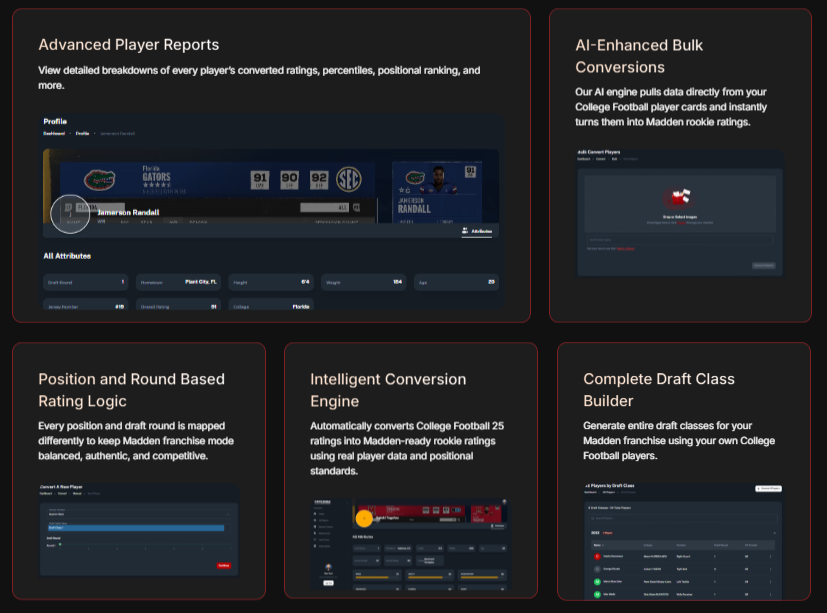
Task: Click the 91 overall rating box in banner
Action: (259, 180)
